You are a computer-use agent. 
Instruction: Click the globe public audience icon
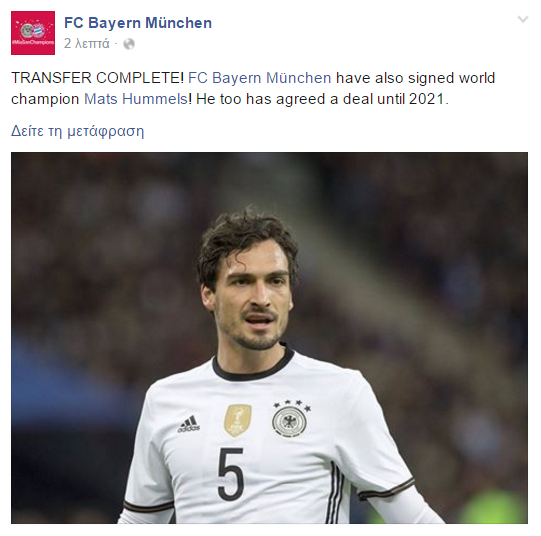[x=129, y=44]
